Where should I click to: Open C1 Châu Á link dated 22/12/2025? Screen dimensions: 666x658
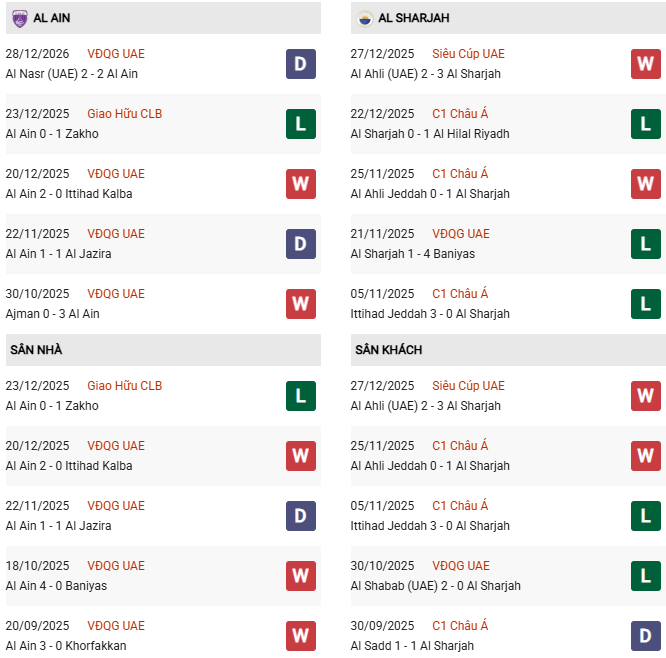pos(460,114)
